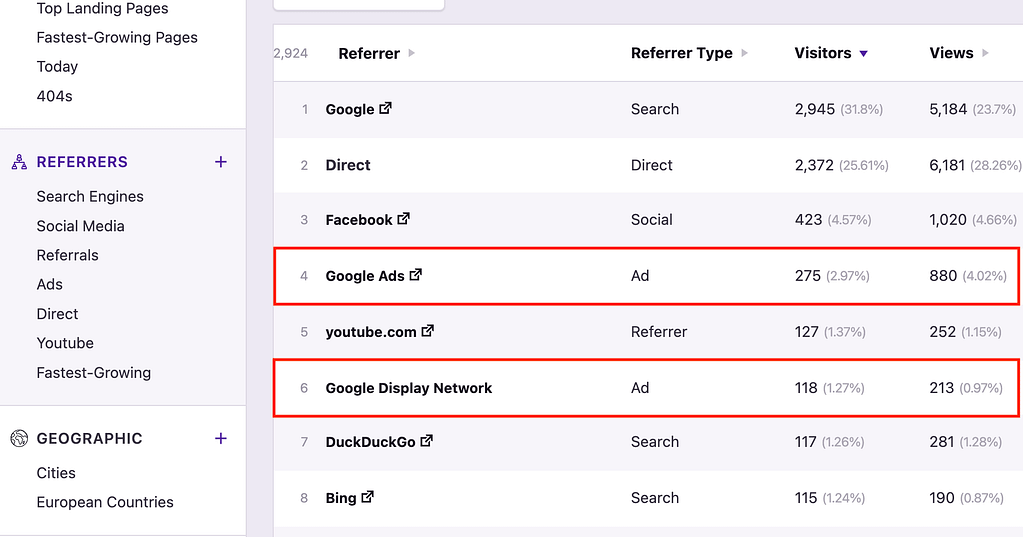
Task: Go to Fastest-Growing Pages report
Action: coord(117,37)
